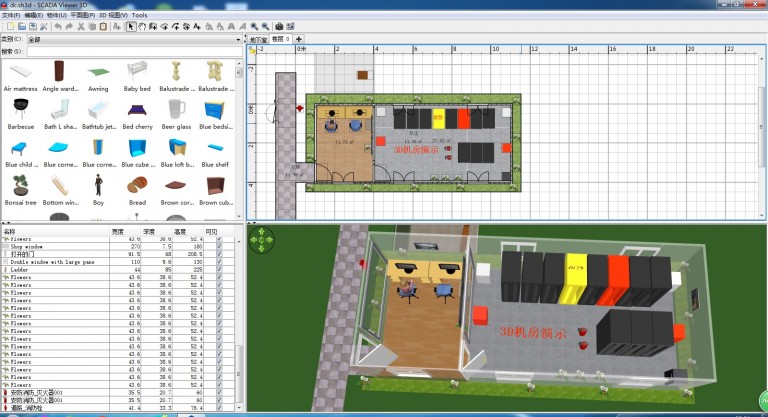
Task: Choose the Create rooms tool
Action: click(x=164, y=26)
